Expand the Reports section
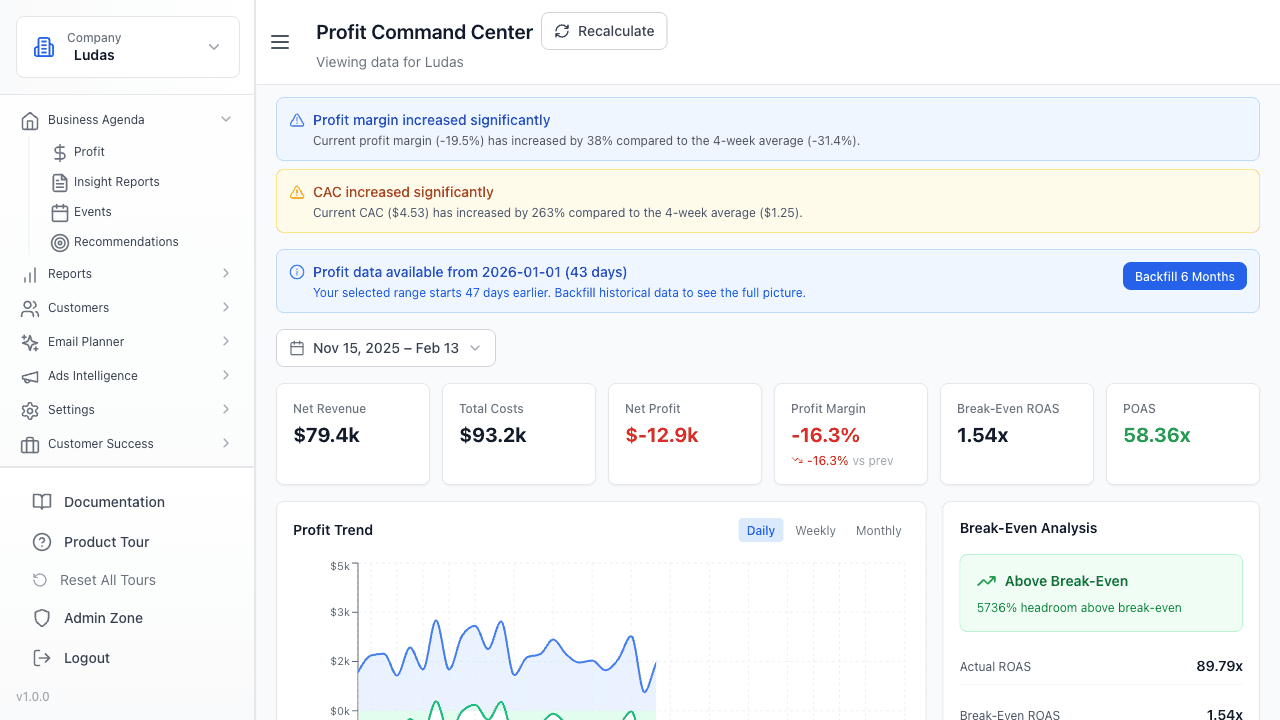This screenshot has width=1280, height=720. click(226, 273)
